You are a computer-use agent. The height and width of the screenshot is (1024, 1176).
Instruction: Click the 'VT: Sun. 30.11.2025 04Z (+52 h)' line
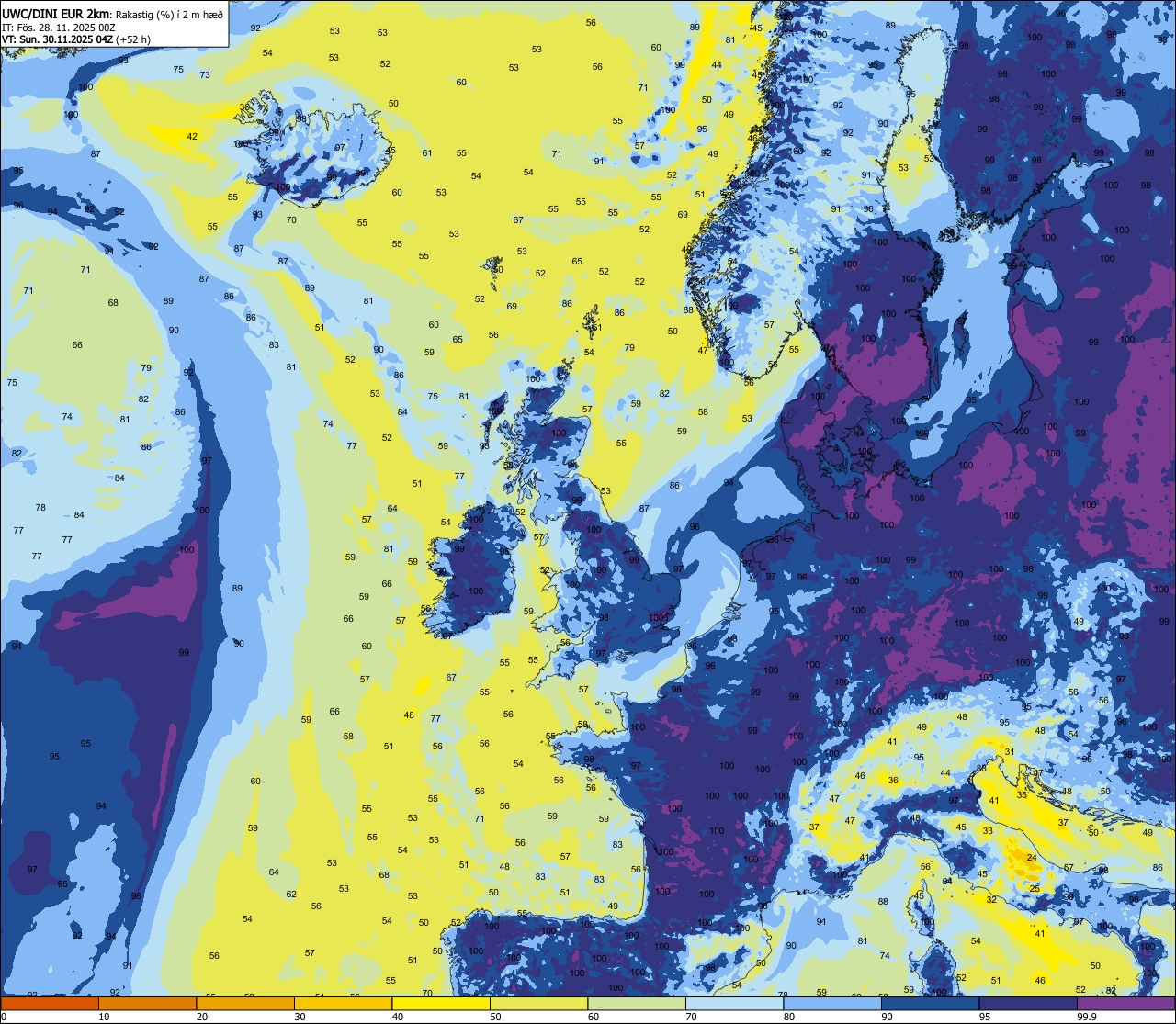[x=76, y=39]
